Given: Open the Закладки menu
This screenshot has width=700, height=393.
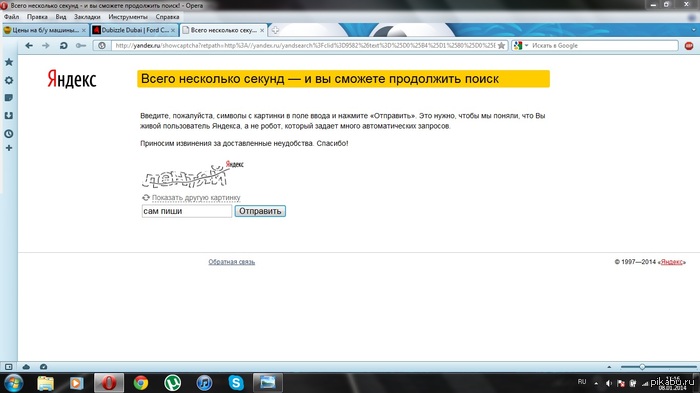Looking at the screenshot, I should (87, 17).
